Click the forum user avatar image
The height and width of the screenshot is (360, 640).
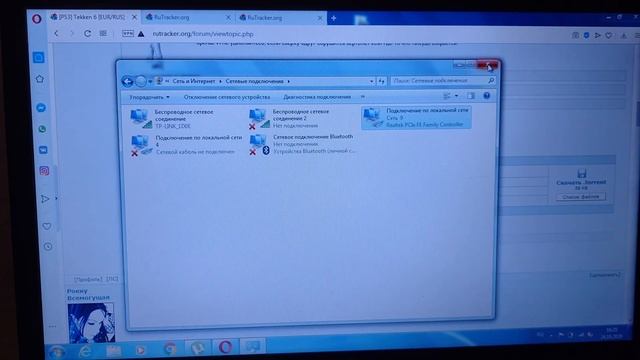(x=91, y=322)
